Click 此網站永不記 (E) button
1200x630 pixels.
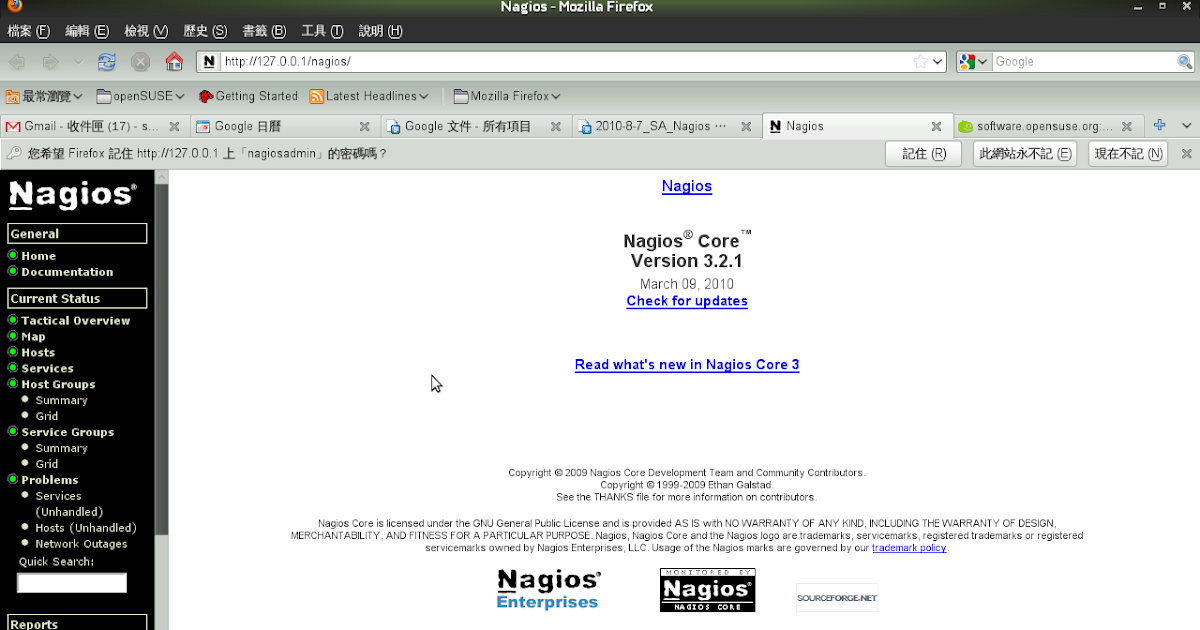[x=1025, y=154]
